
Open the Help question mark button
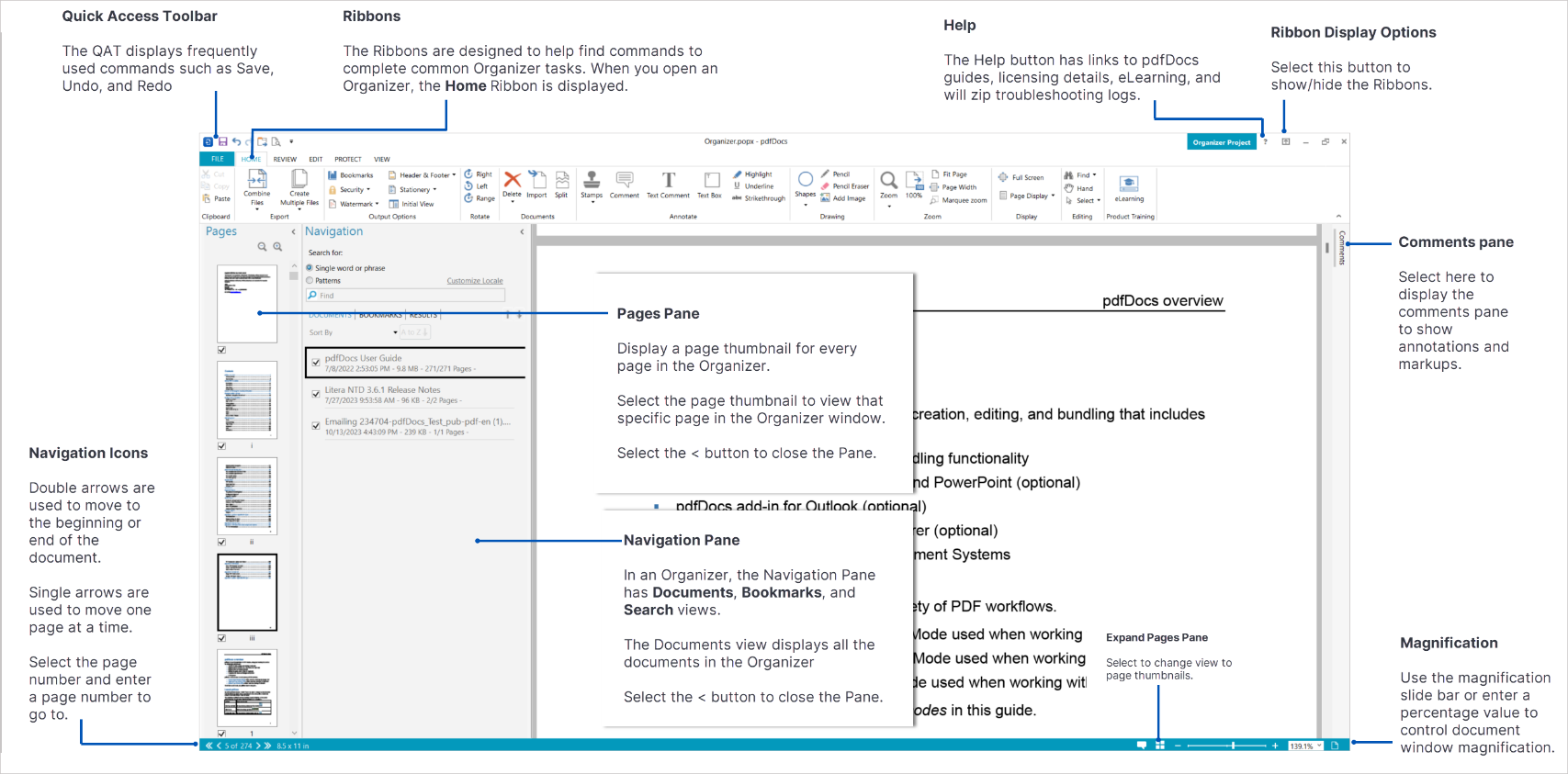[1265, 141]
